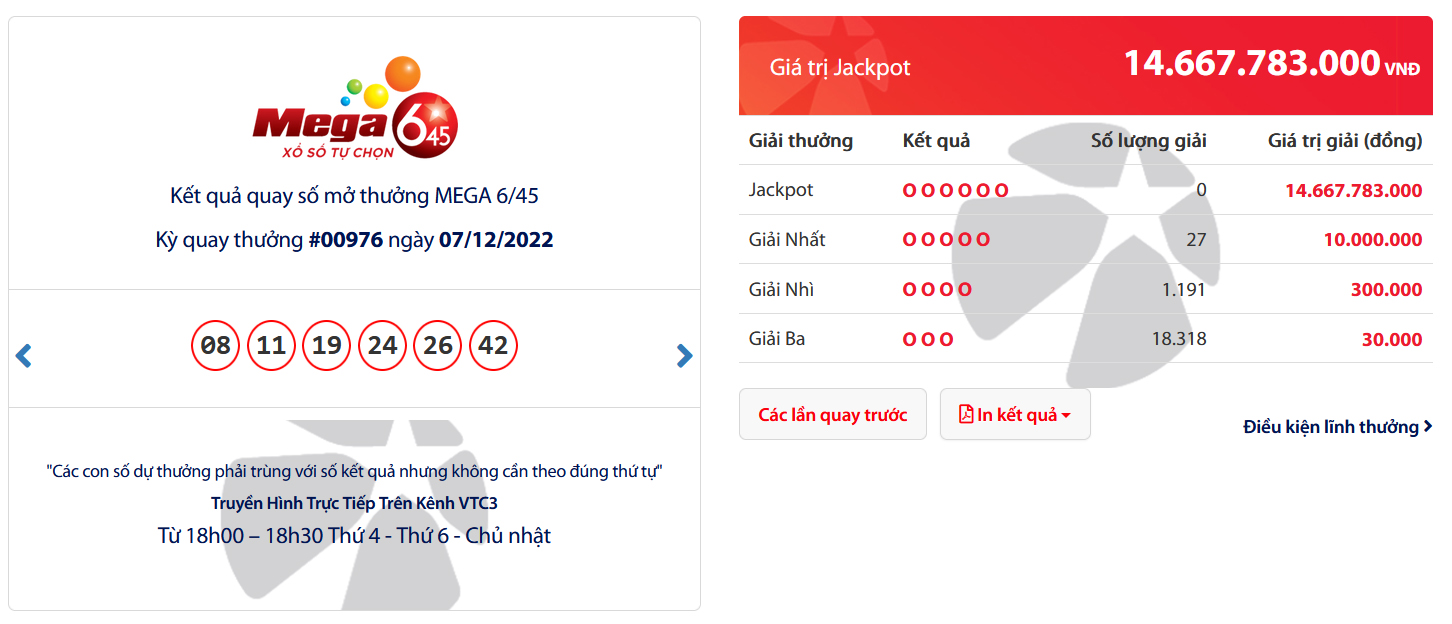Viewport: 1452px width, 624px height.
Task: Select winning number ball 42
Action: pyautogui.click(x=494, y=346)
